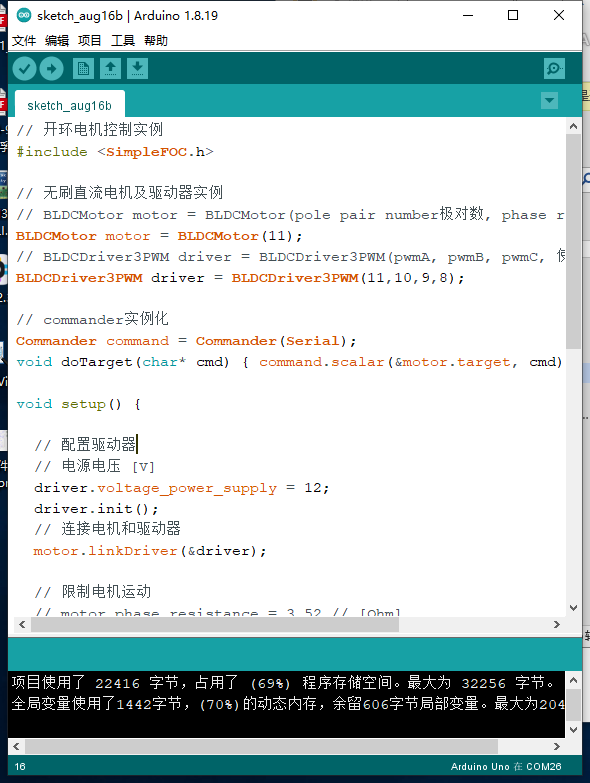The image size is (590, 783).
Task: Click the '// commander实例化' comment
Action: [92, 319]
